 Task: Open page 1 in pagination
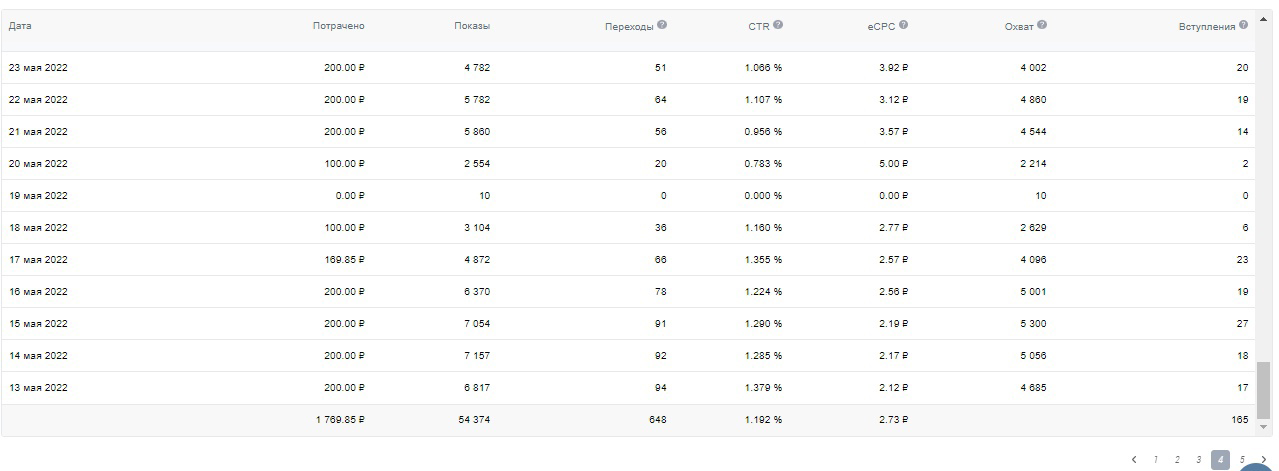[1156, 460]
